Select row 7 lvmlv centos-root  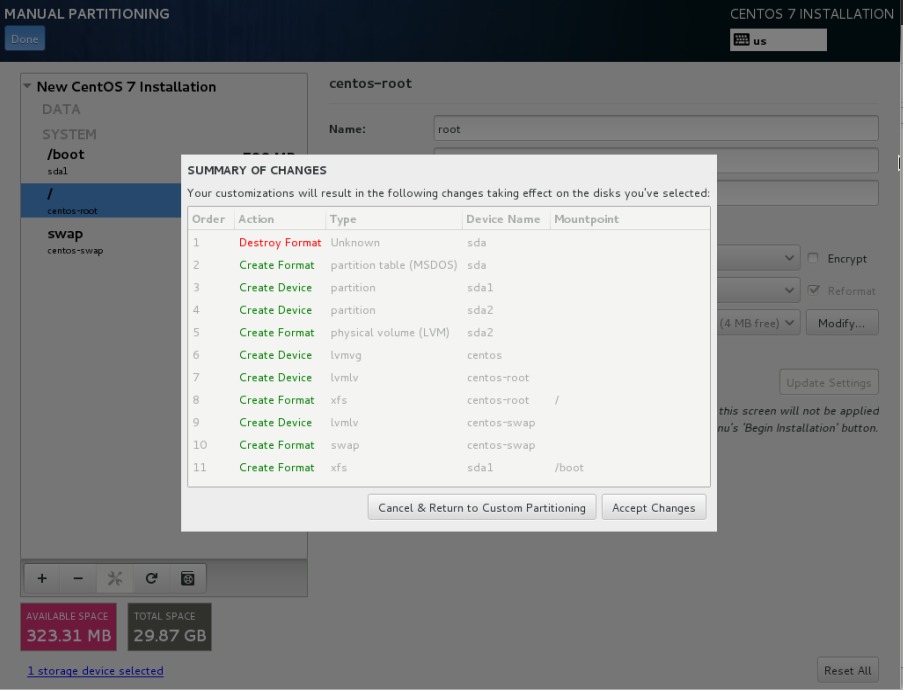(449, 377)
